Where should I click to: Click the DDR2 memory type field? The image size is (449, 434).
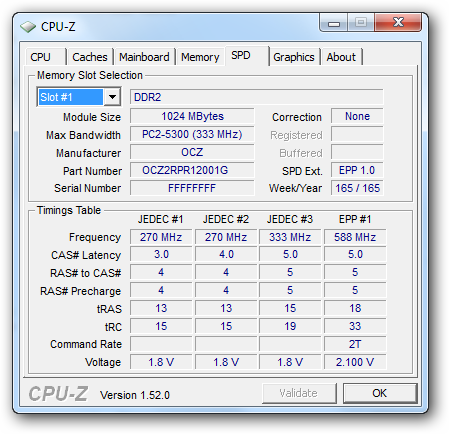point(256,97)
